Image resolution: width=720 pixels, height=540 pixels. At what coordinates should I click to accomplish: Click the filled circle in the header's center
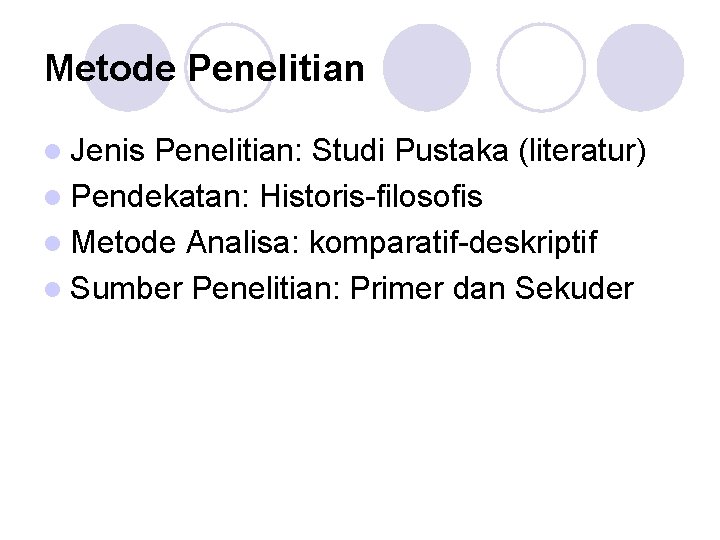point(427,66)
